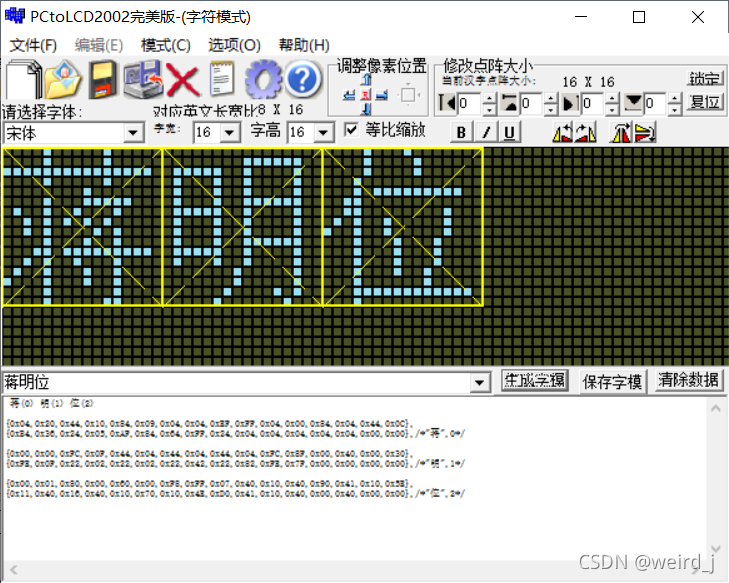
Task: Toggle Bold with the B button
Action: coord(462,132)
